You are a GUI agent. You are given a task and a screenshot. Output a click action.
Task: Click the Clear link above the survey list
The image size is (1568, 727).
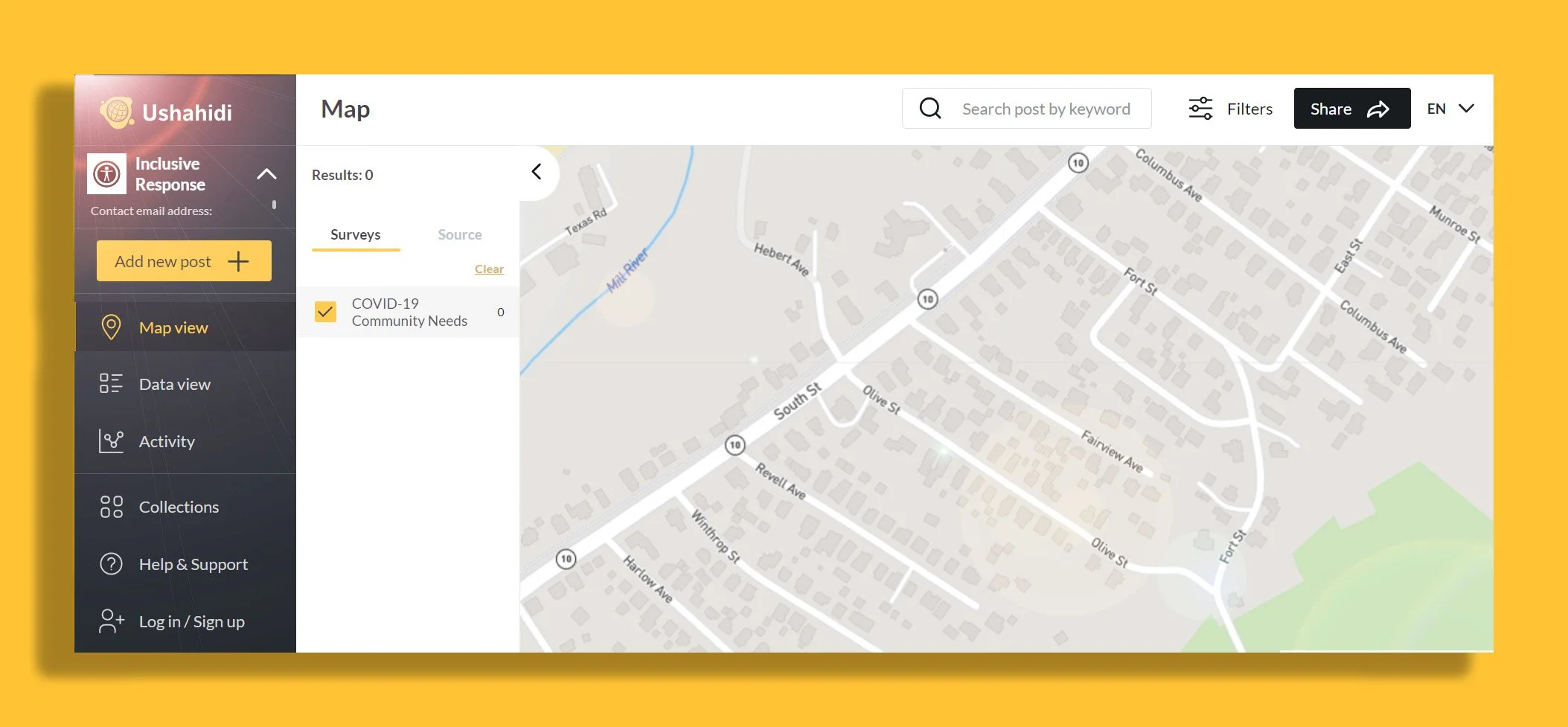click(x=489, y=269)
